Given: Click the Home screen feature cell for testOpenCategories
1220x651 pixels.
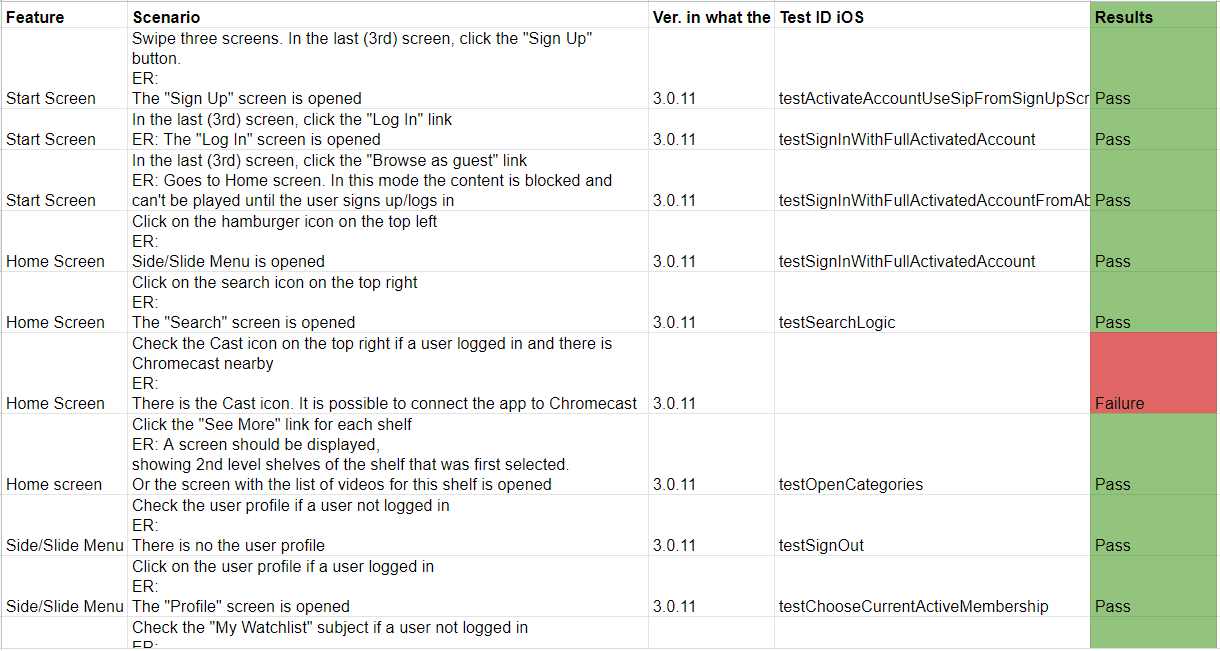Looking at the screenshot, I should point(64,454).
